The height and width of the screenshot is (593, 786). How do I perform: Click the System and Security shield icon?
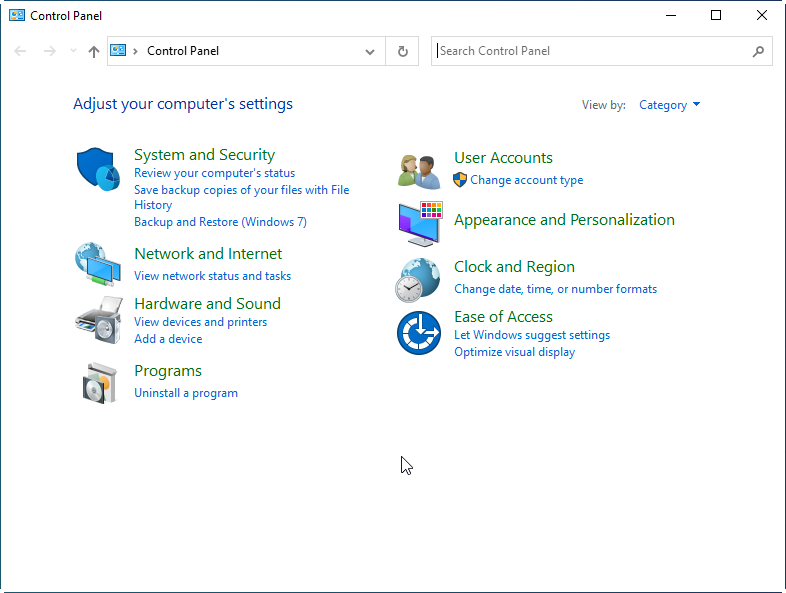coord(98,168)
